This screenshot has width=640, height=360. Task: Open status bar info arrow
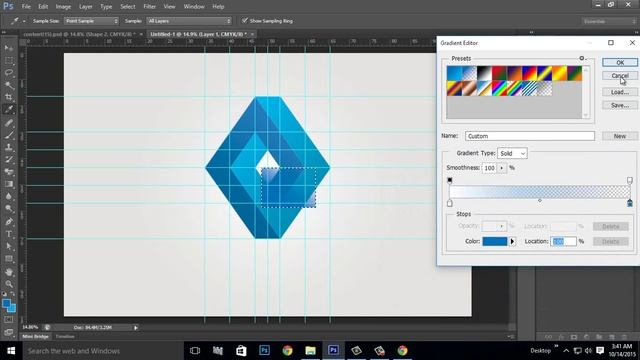click(x=136, y=327)
